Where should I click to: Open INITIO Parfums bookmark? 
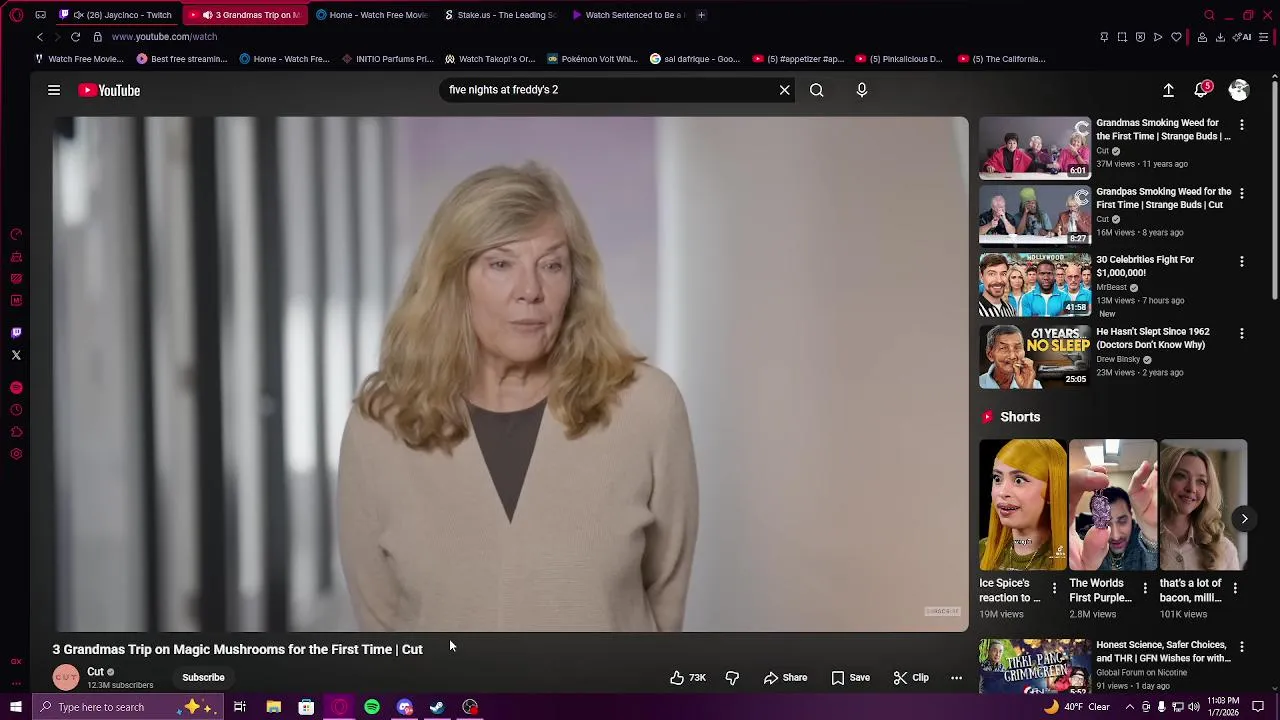pos(388,59)
